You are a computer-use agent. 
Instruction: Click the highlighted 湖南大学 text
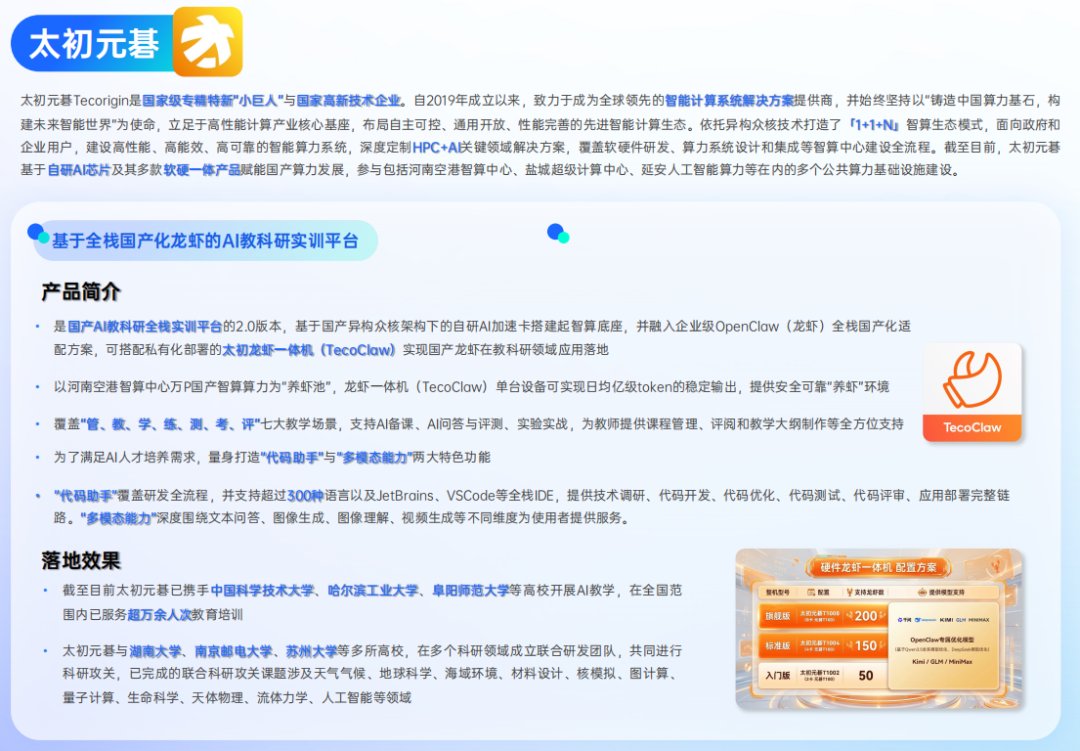pyautogui.click(x=156, y=651)
